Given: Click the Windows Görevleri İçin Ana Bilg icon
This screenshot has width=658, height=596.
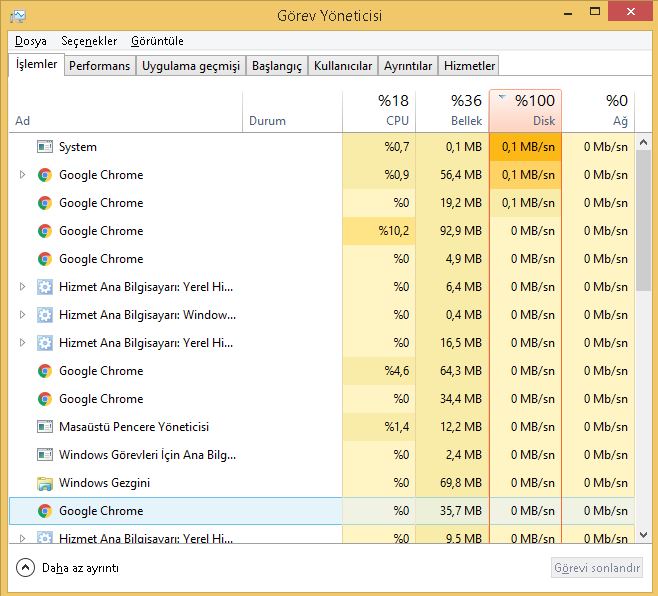Looking at the screenshot, I should [44, 455].
